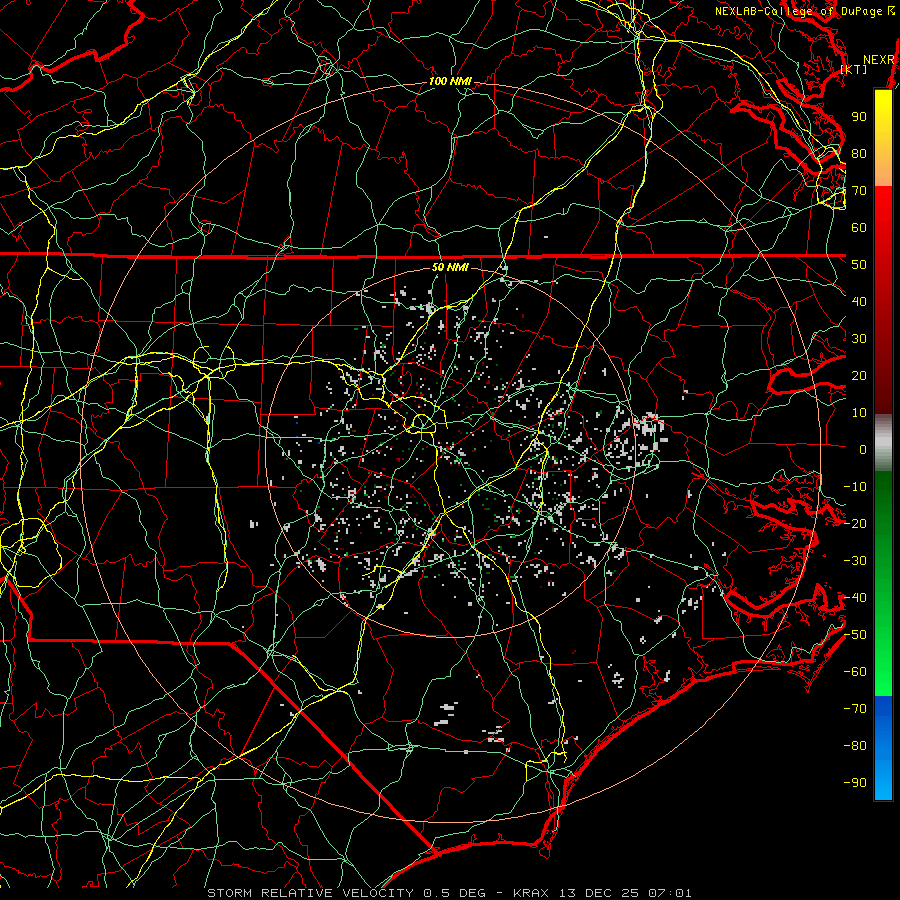Select the -30 value on velocity scale
Image resolution: width=900 pixels, height=900 pixels.
[x=855, y=561]
